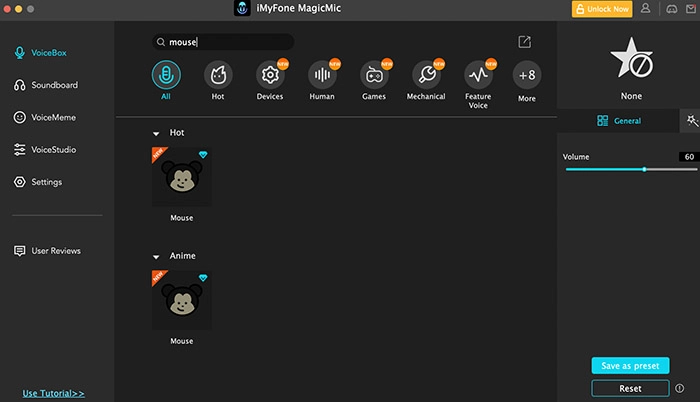
Task: Select the Mechanical voice category
Action: click(x=426, y=75)
